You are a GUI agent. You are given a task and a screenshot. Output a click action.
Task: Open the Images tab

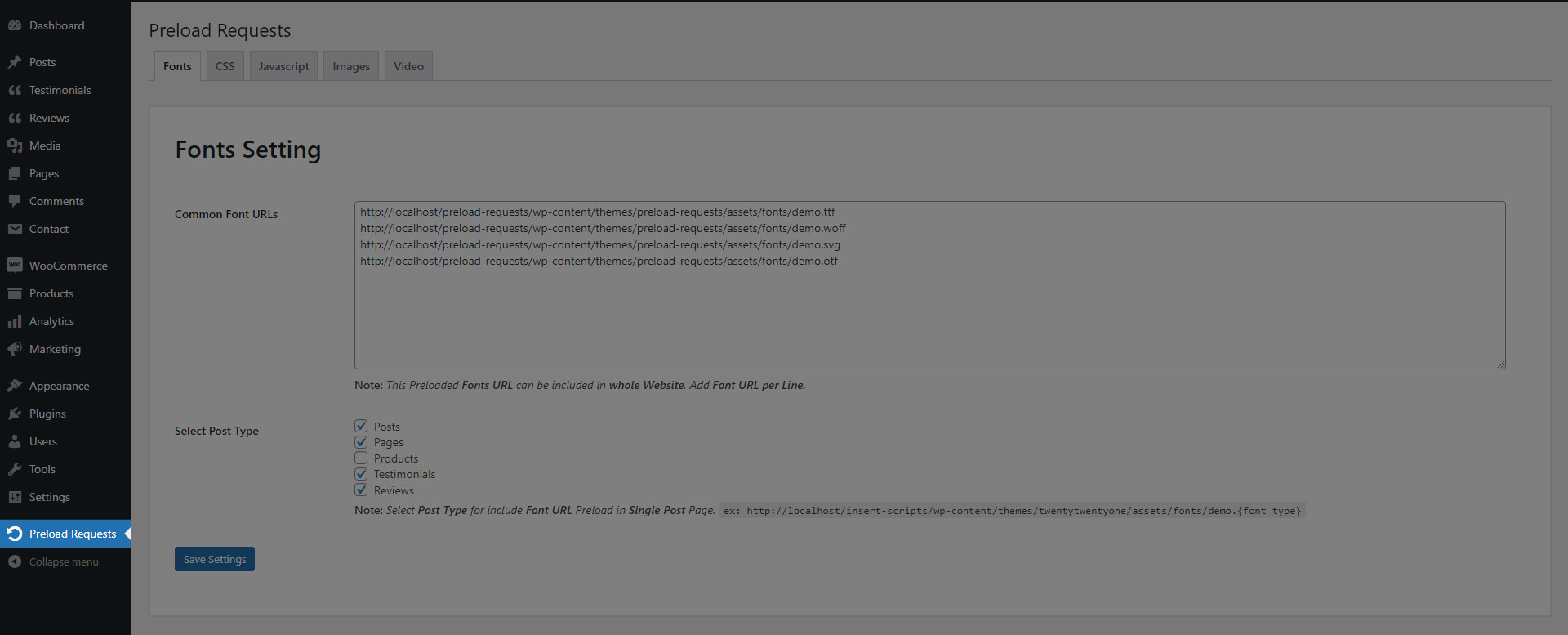point(351,66)
